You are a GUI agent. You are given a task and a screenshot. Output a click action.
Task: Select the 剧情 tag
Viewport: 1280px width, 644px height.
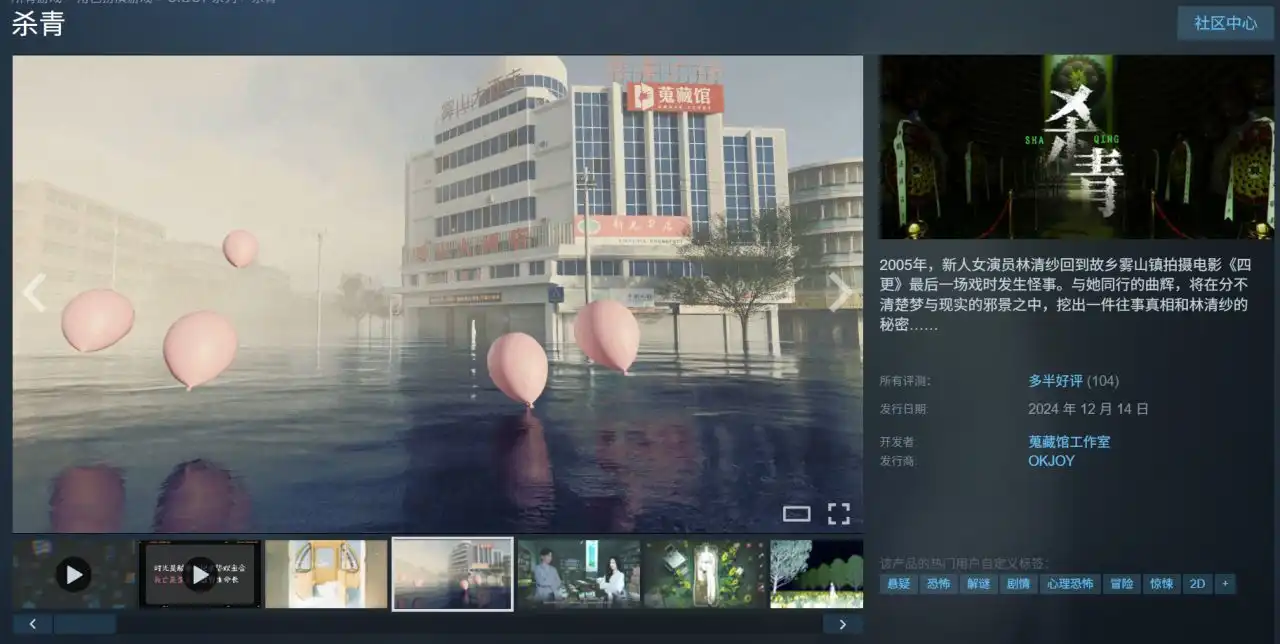tap(1018, 584)
